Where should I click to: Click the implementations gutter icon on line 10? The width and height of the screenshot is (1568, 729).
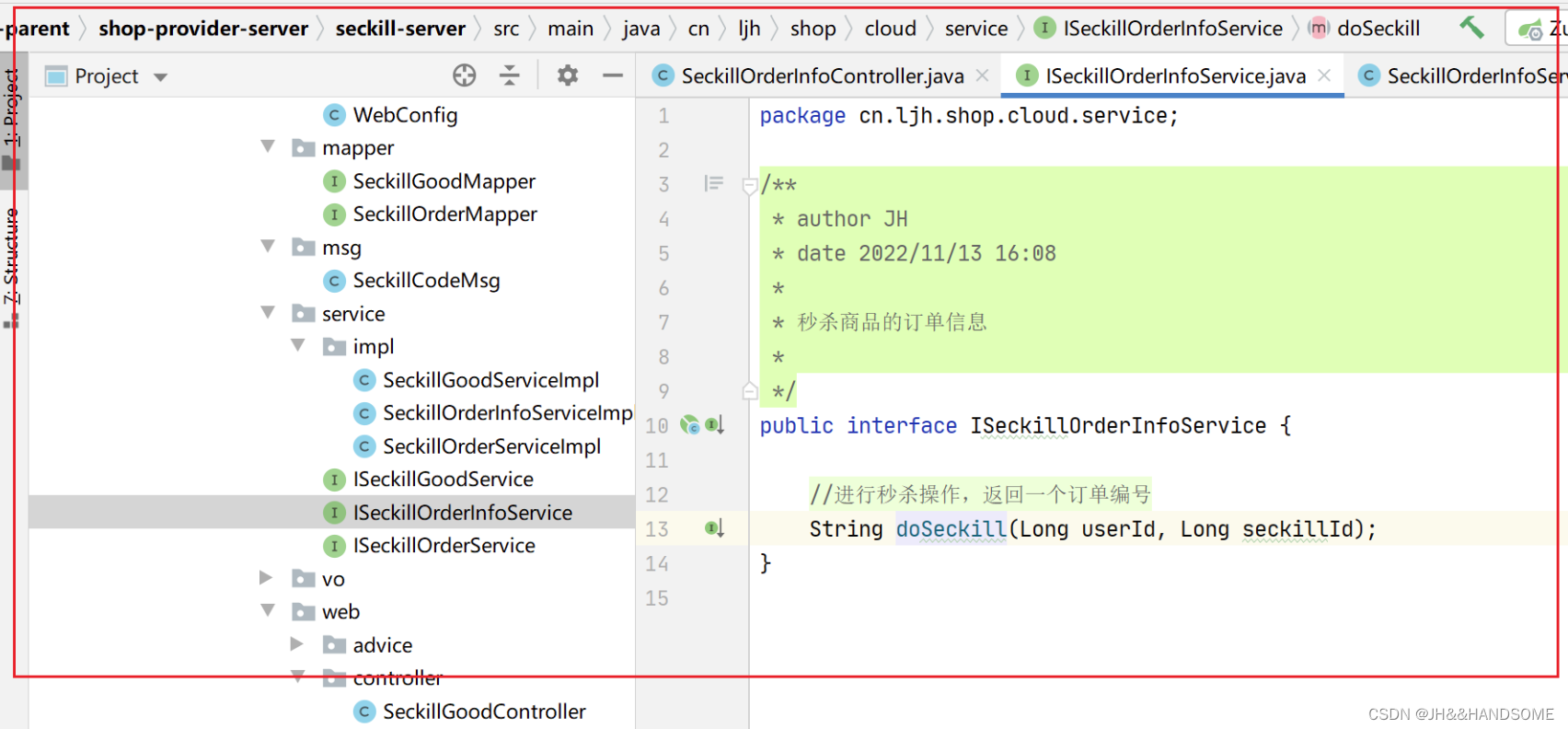pyautogui.click(x=716, y=425)
